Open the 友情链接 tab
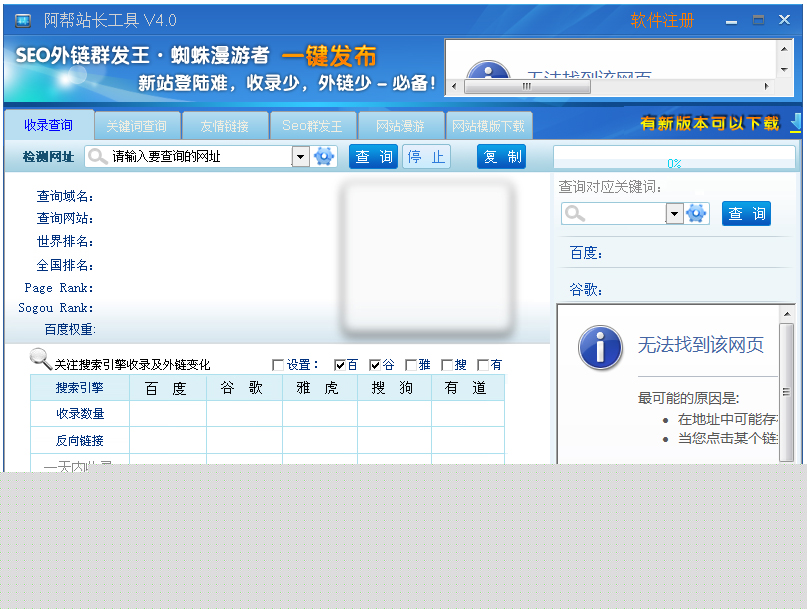 click(x=225, y=126)
